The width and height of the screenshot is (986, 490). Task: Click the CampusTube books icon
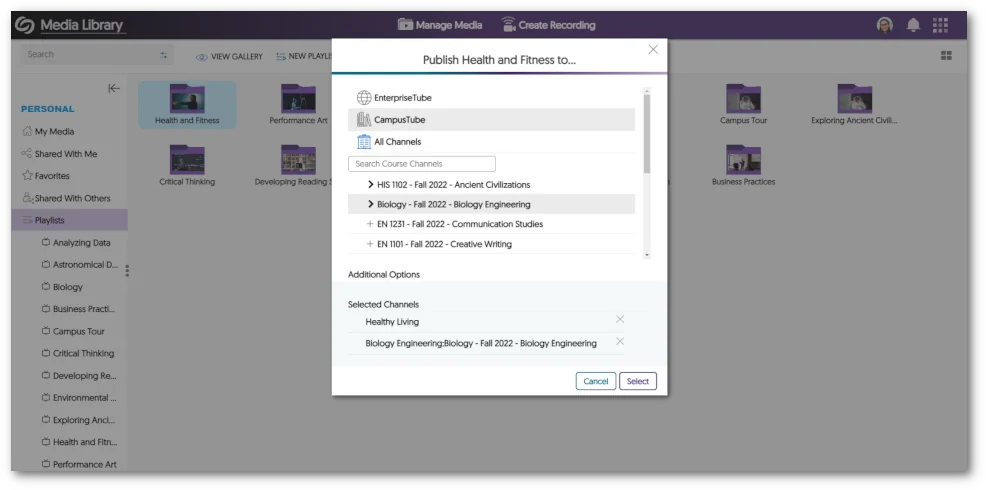[364, 120]
